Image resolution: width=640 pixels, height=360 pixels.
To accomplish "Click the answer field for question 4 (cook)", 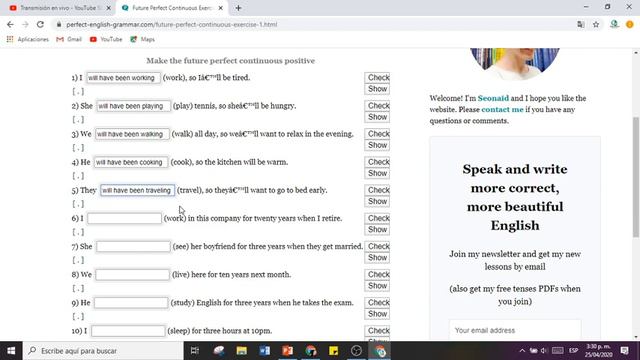I will [131, 162].
